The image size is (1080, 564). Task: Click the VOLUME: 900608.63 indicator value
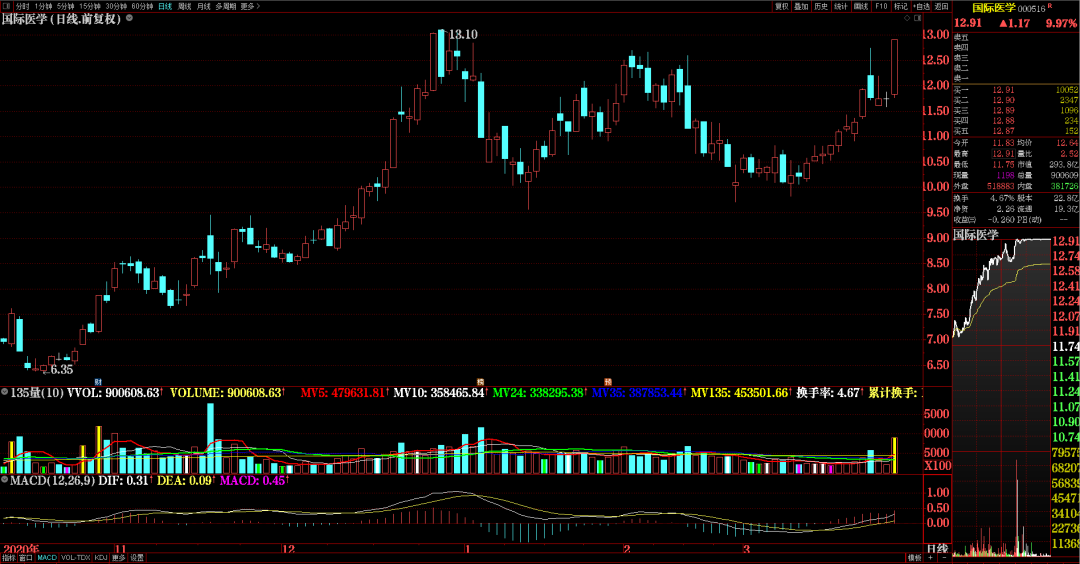(x=226, y=393)
